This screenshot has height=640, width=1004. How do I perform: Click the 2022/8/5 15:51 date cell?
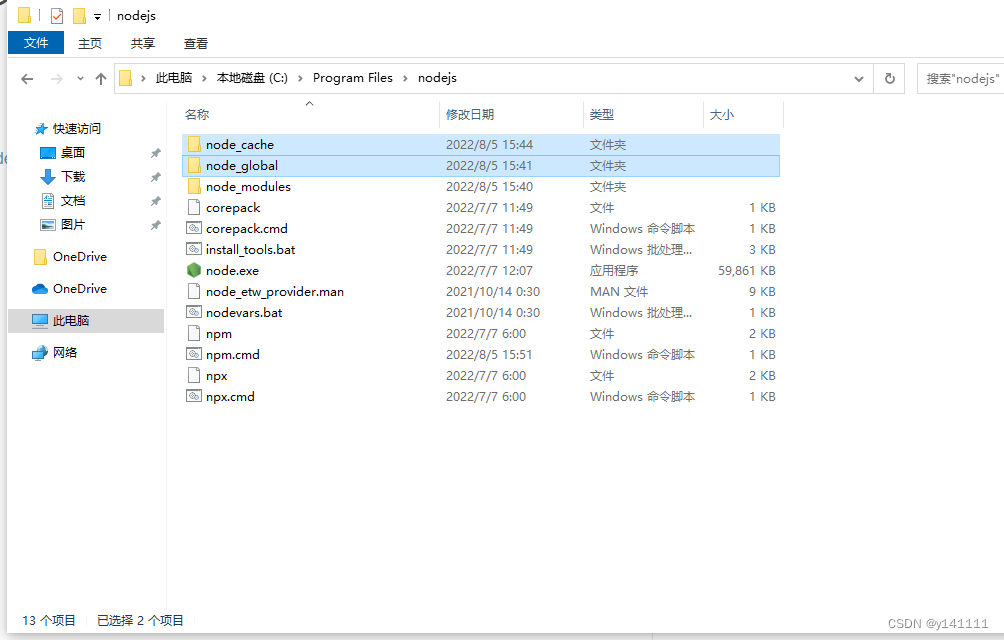point(489,355)
